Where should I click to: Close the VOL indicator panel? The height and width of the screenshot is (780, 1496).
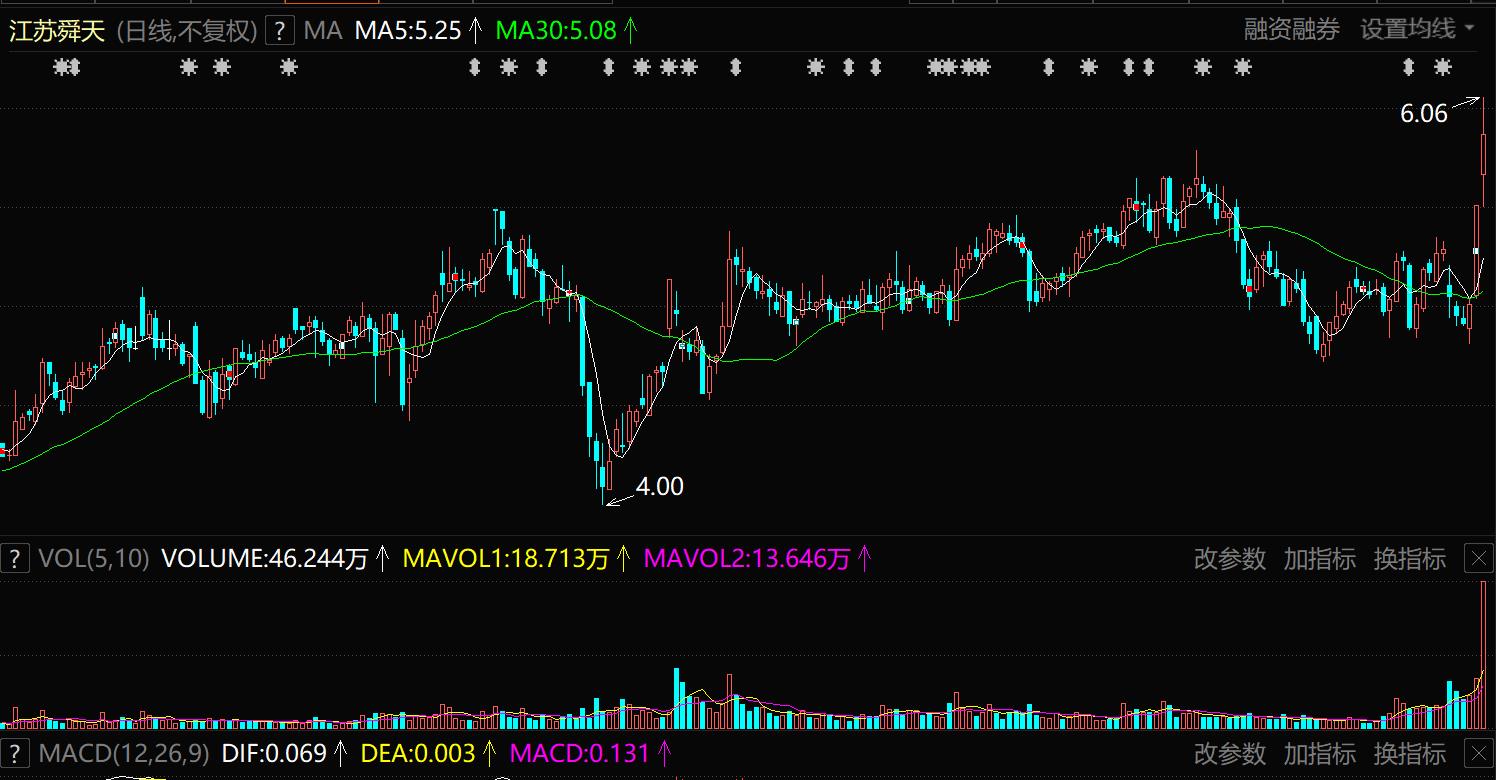click(1479, 558)
